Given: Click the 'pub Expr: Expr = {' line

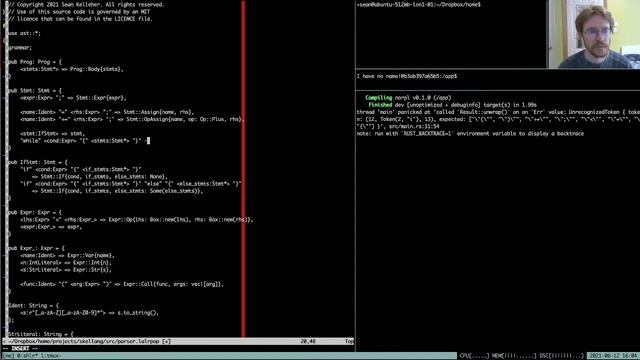Looking at the screenshot, I should (x=35, y=212).
